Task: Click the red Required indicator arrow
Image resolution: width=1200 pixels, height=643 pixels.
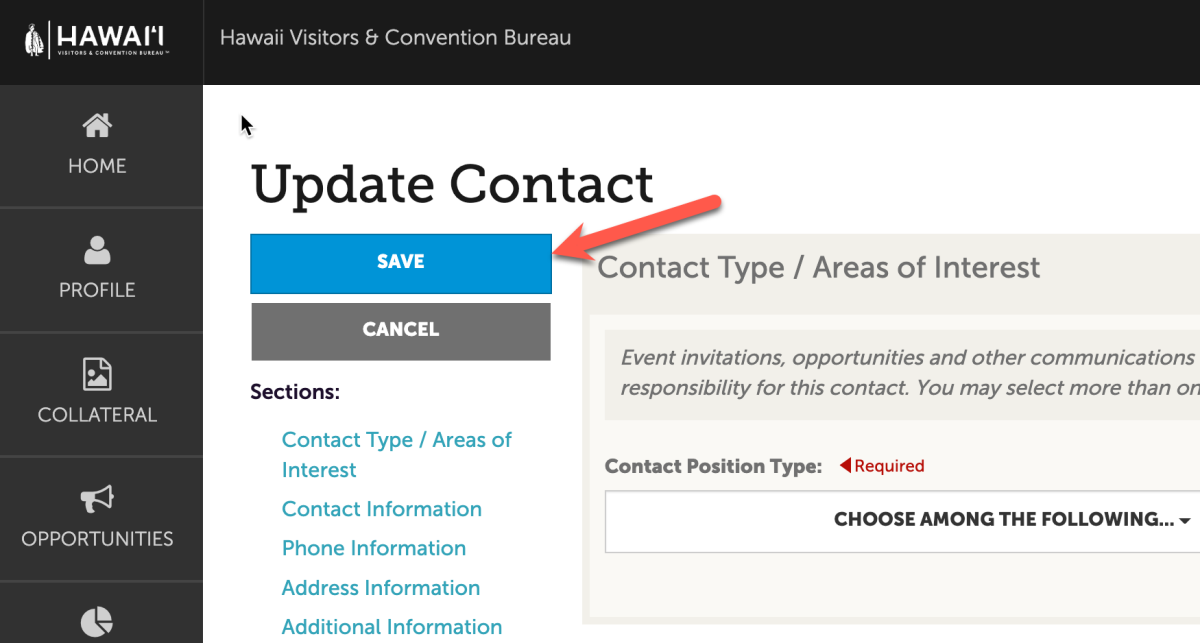Action: (845, 465)
